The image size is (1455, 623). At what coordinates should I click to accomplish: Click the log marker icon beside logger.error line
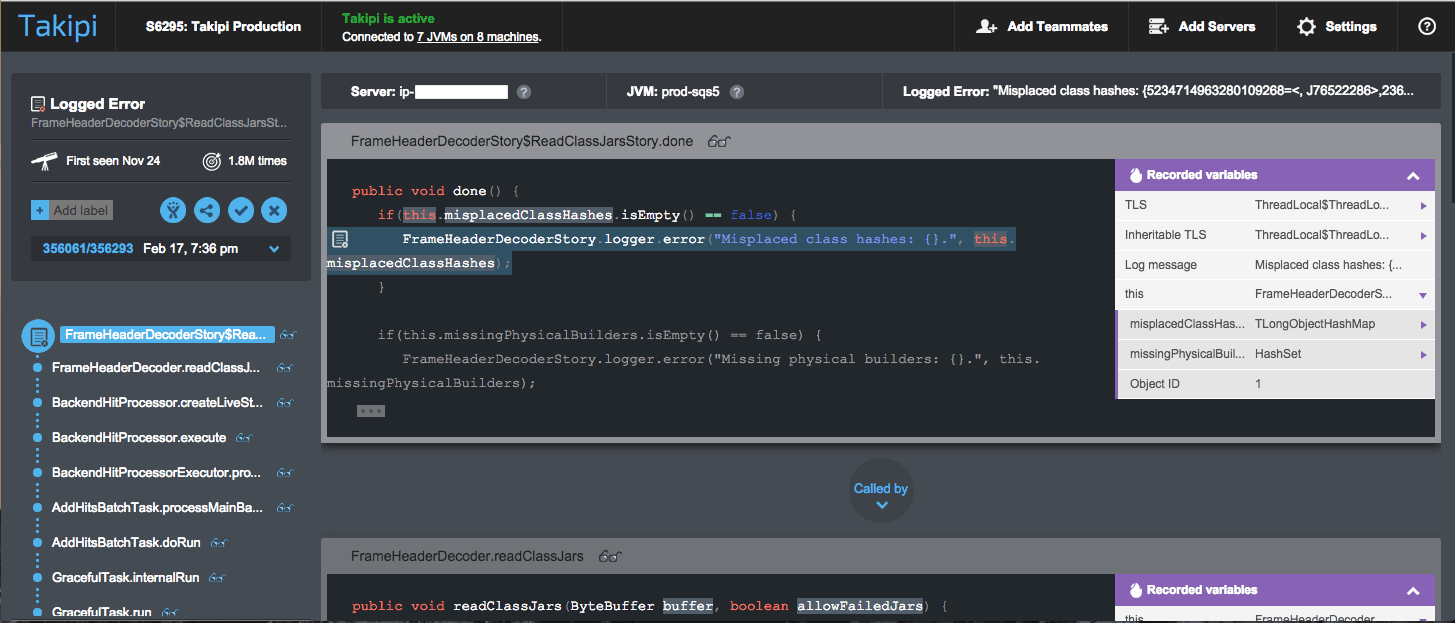[x=340, y=239]
